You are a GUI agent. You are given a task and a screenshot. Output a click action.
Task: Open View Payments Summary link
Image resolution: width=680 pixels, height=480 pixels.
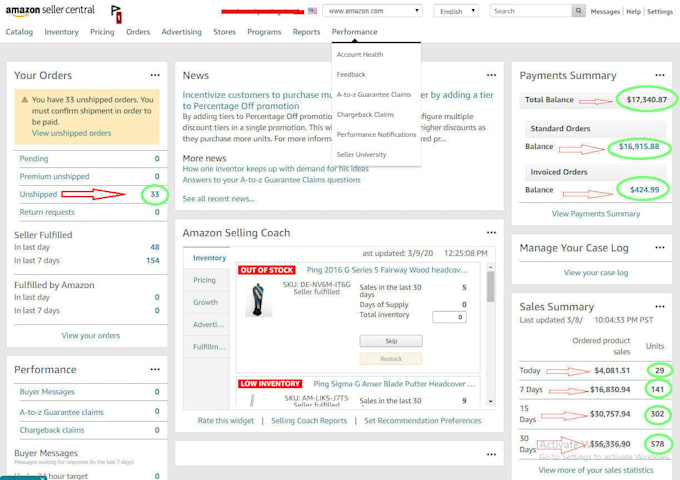coord(595,214)
